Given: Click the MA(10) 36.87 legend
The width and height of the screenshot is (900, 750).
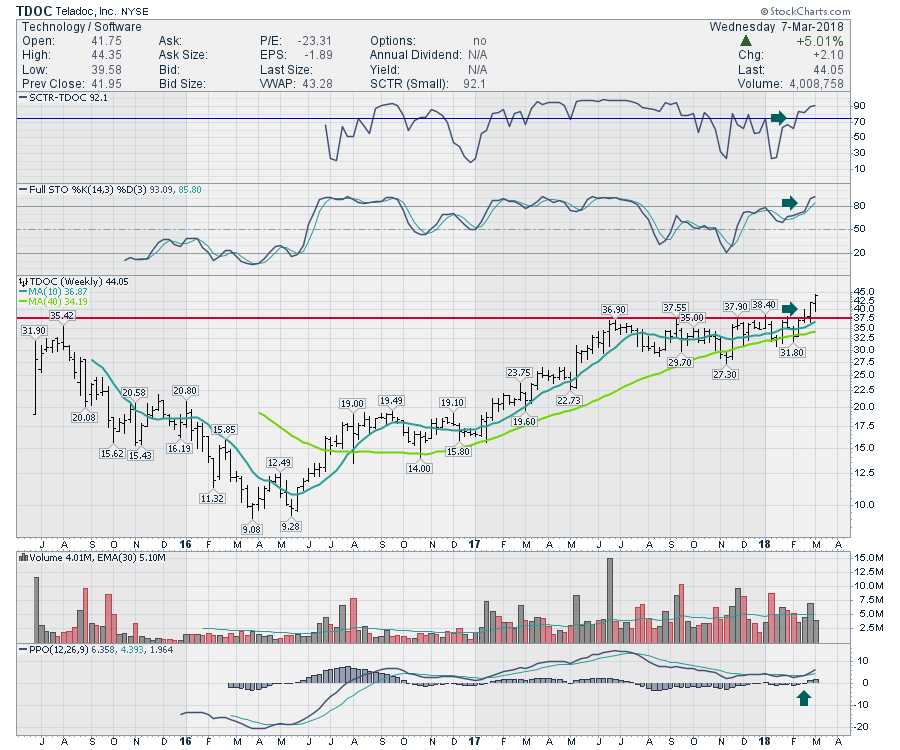Looking at the screenshot, I should 53,292.
